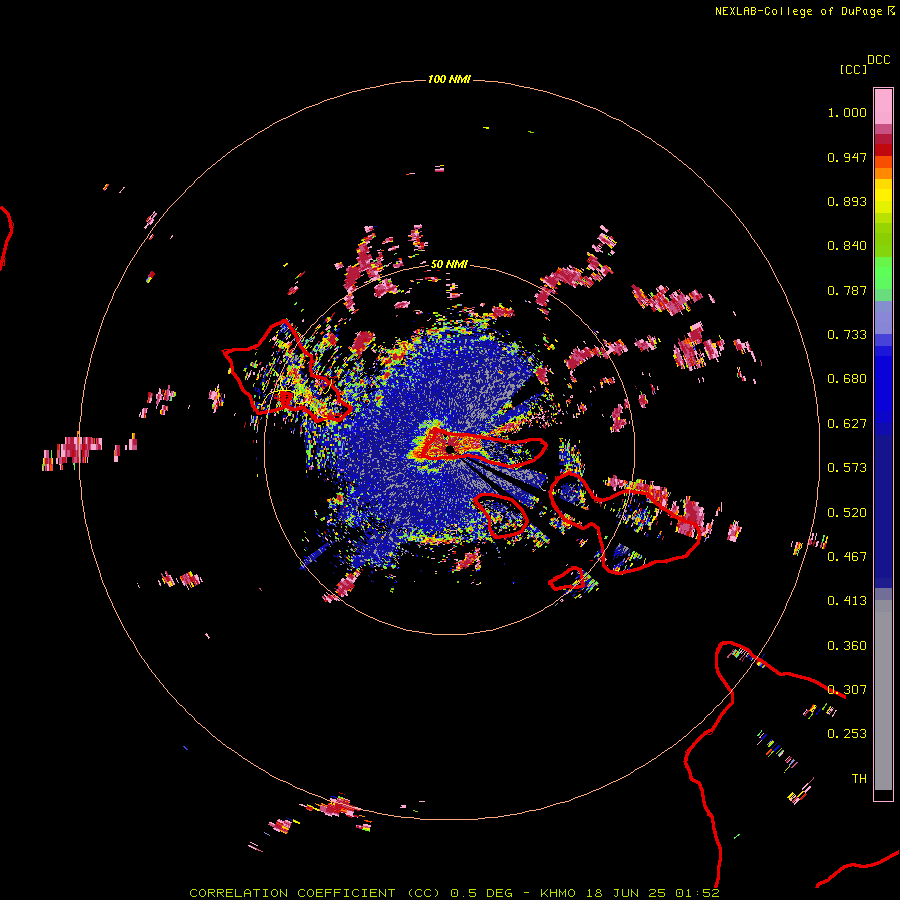Click the 0.627 scale value
This screenshot has width=900, height=900.
pyautogui.click(x=847, y=424)
